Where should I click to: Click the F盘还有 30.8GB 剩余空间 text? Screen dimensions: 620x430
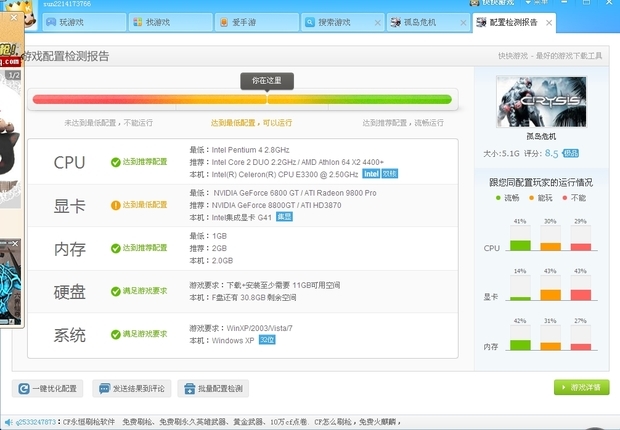point(254,297)
